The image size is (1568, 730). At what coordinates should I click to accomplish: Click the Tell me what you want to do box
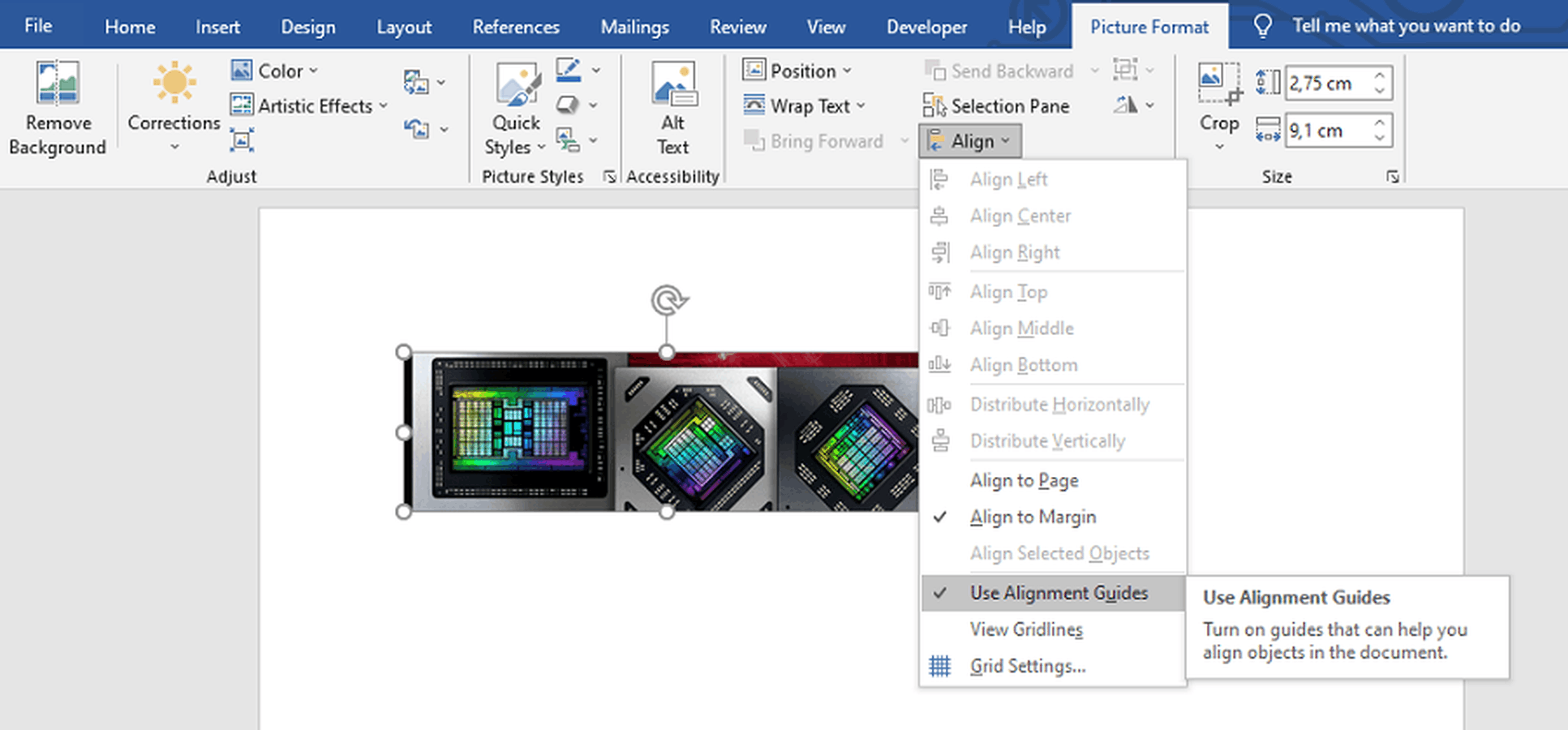1406,26
